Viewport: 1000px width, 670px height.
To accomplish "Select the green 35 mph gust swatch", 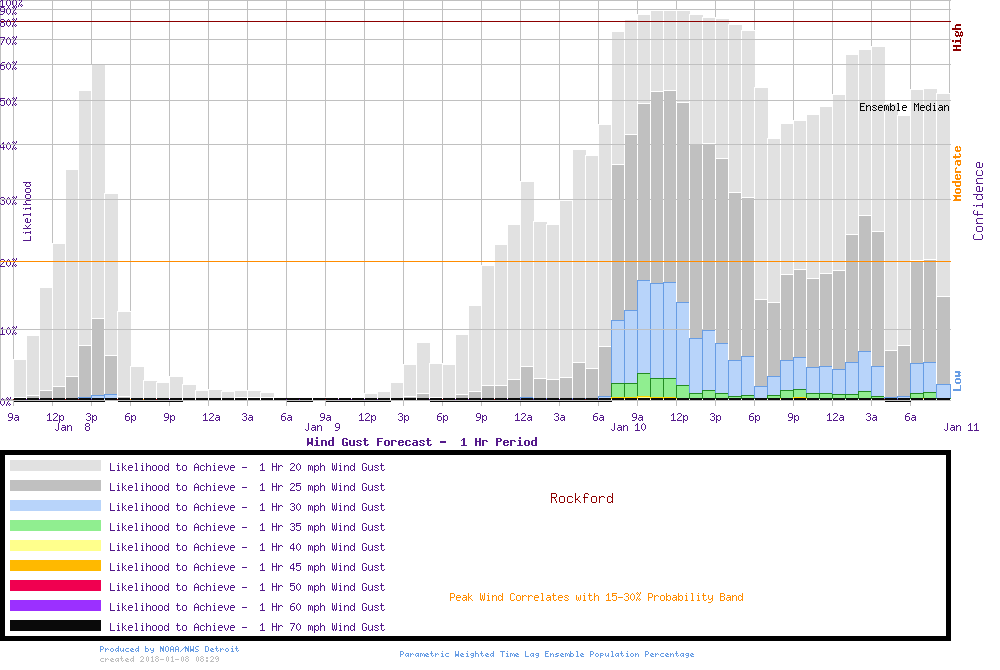I will click(55, 526).
